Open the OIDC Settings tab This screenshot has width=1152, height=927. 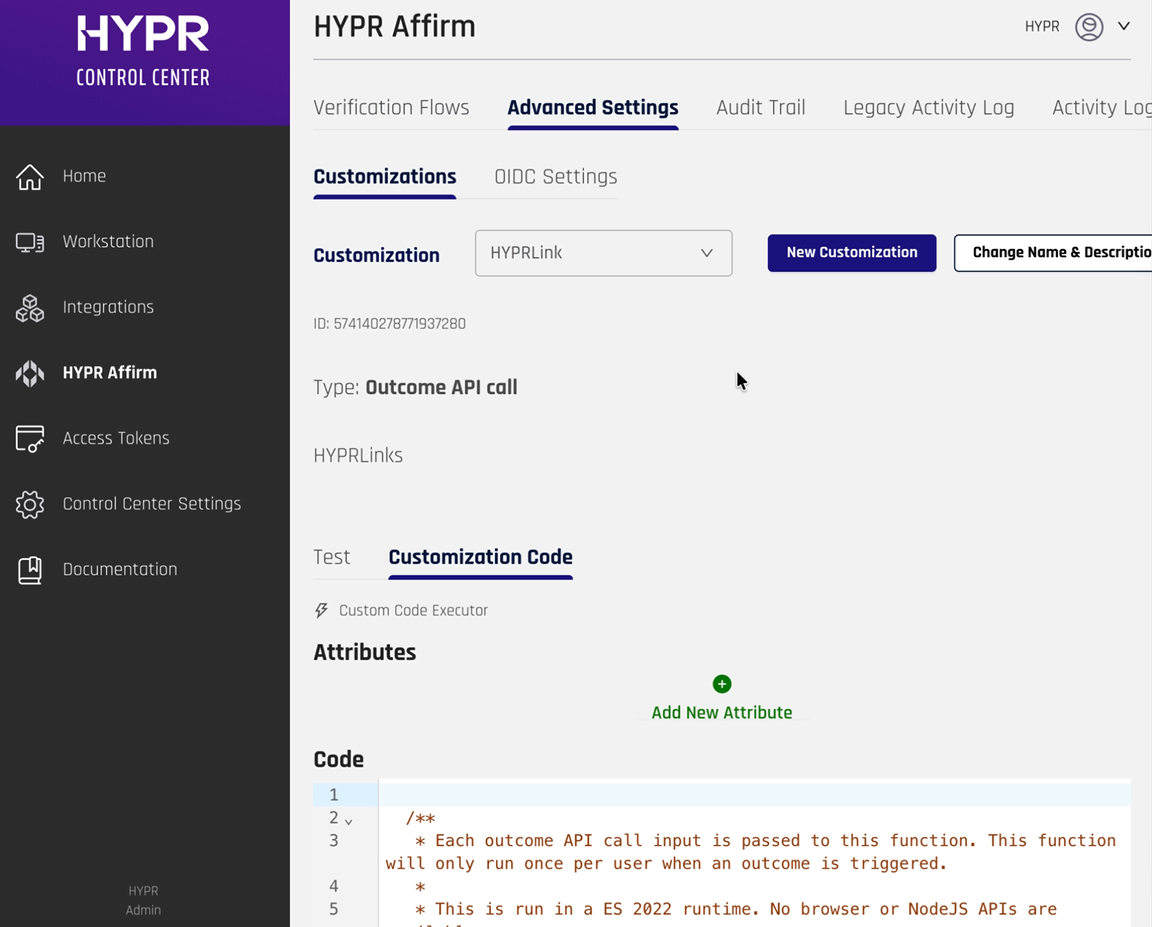(555, 176)
